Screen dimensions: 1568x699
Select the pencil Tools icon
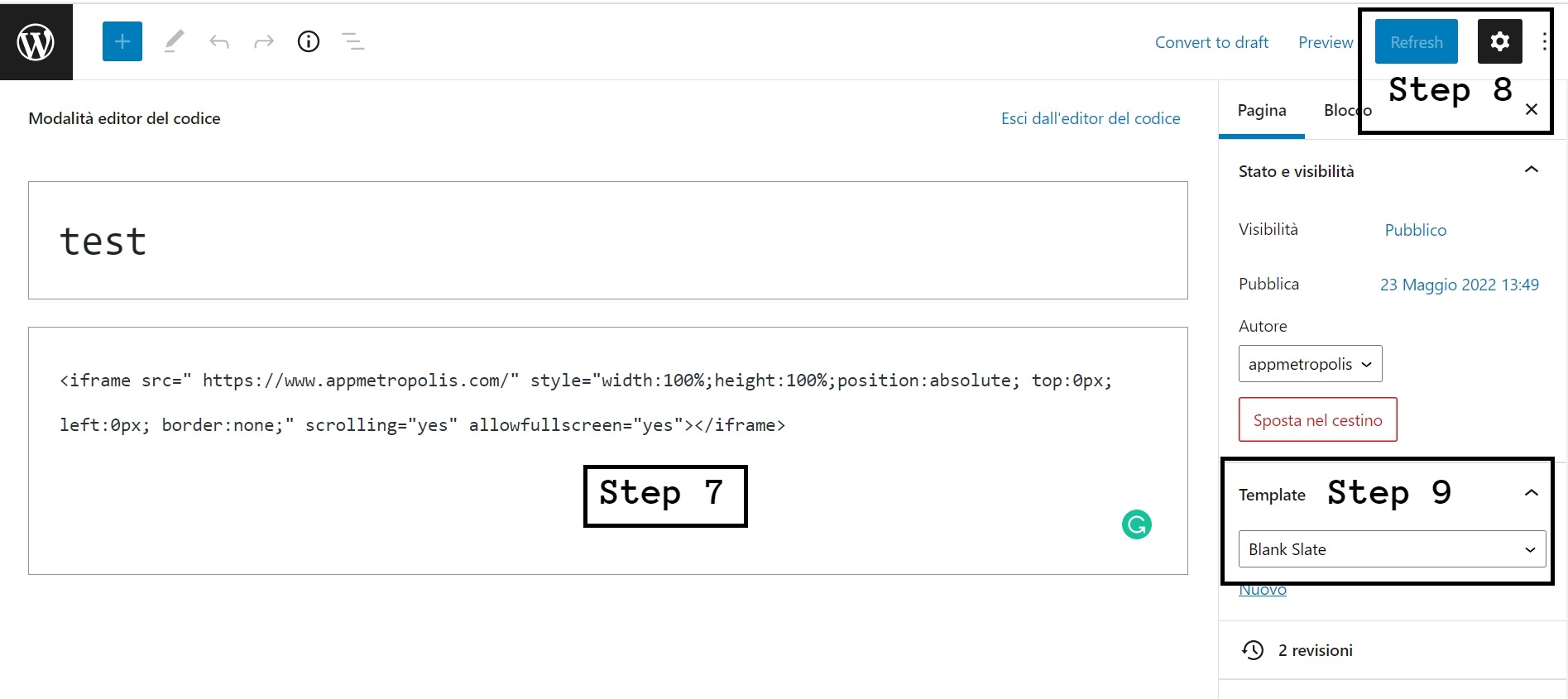tap(174, 41)
